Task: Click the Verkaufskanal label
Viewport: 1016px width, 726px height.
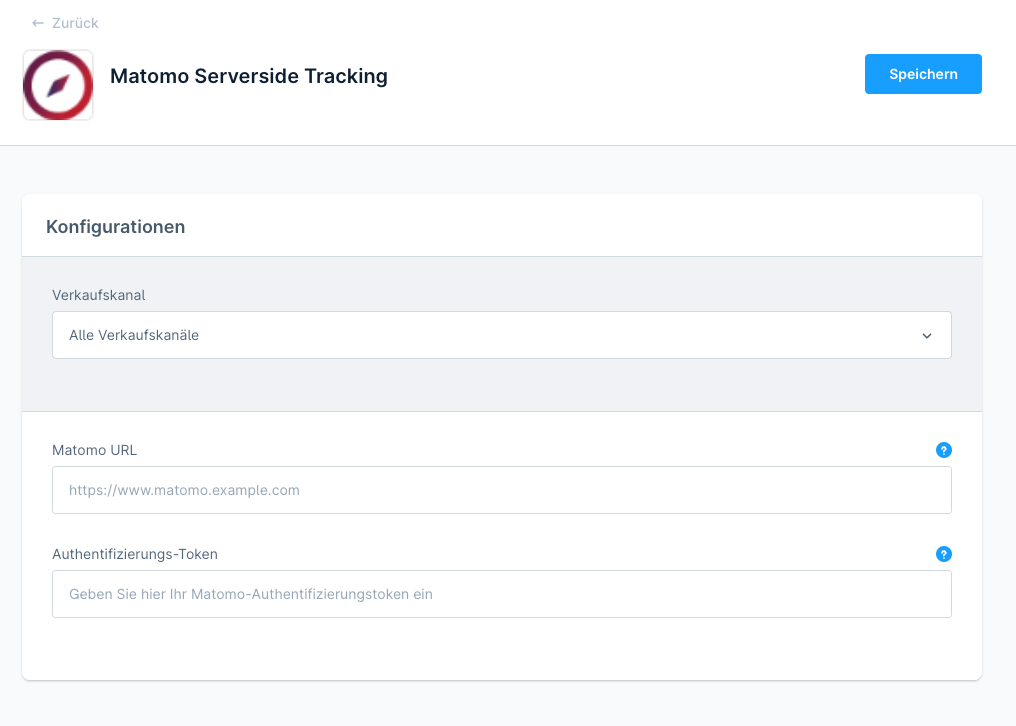Action: (x=98, y=295)
